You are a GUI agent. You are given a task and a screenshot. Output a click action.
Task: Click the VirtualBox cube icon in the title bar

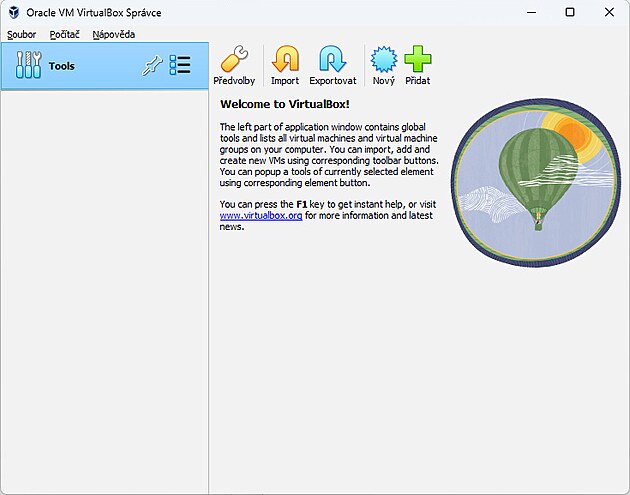14,12
